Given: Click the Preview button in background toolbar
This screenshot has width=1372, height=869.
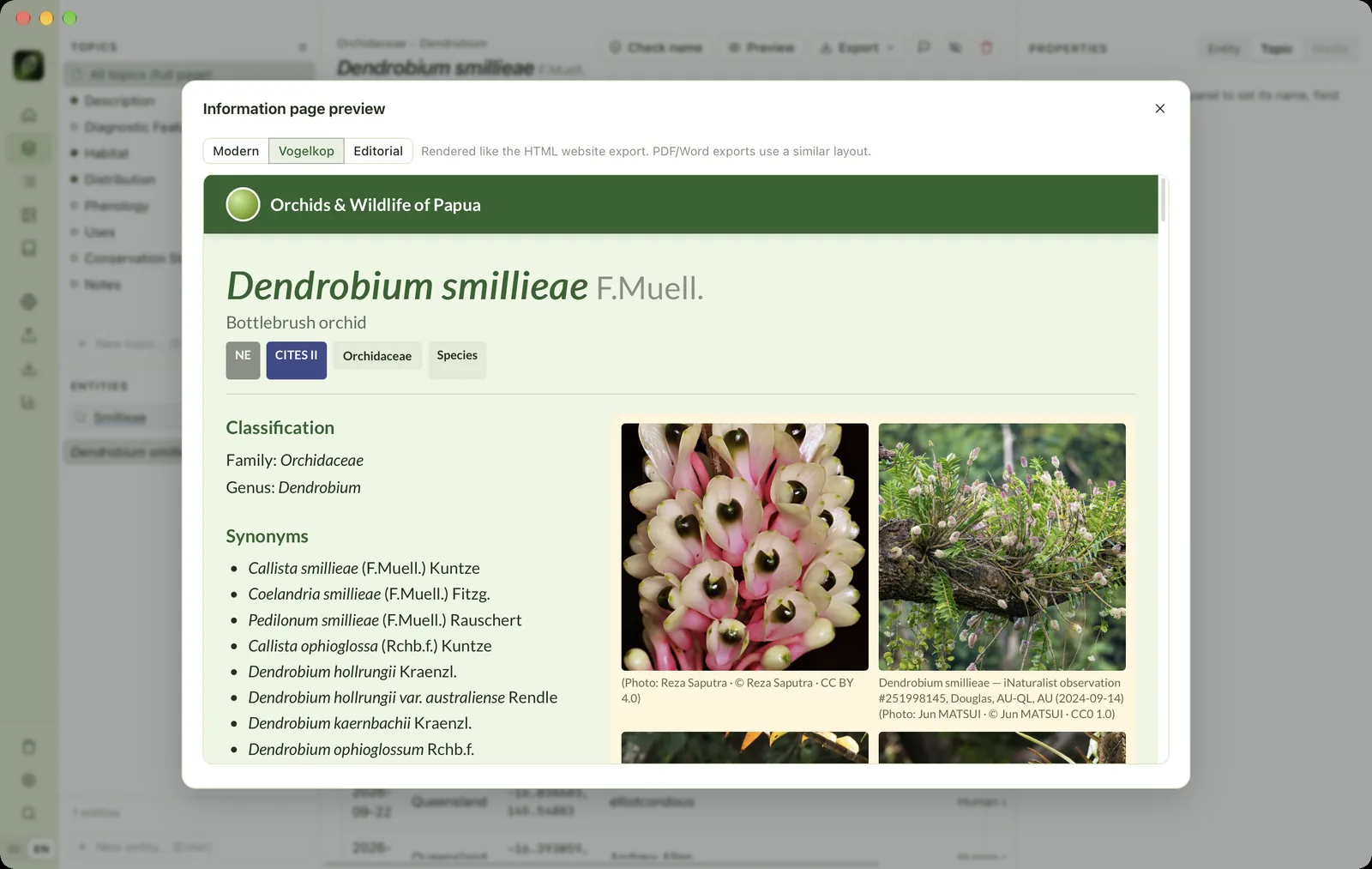Looking at the screenshot, I should coord(761,48).
